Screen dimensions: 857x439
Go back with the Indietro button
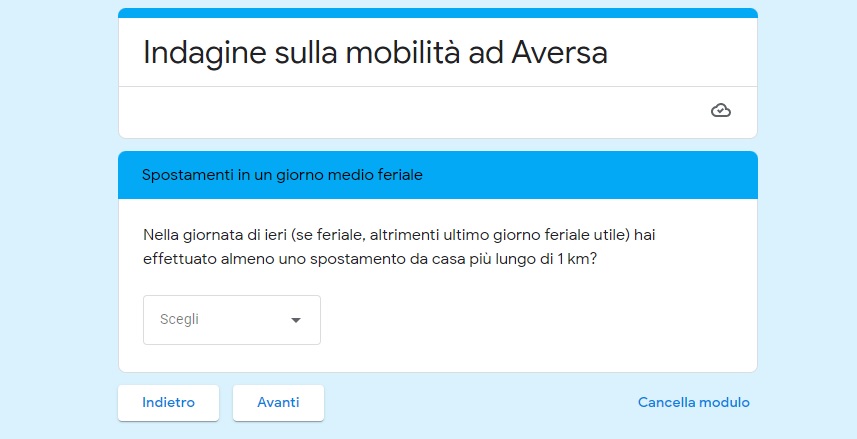coord(168,403)
